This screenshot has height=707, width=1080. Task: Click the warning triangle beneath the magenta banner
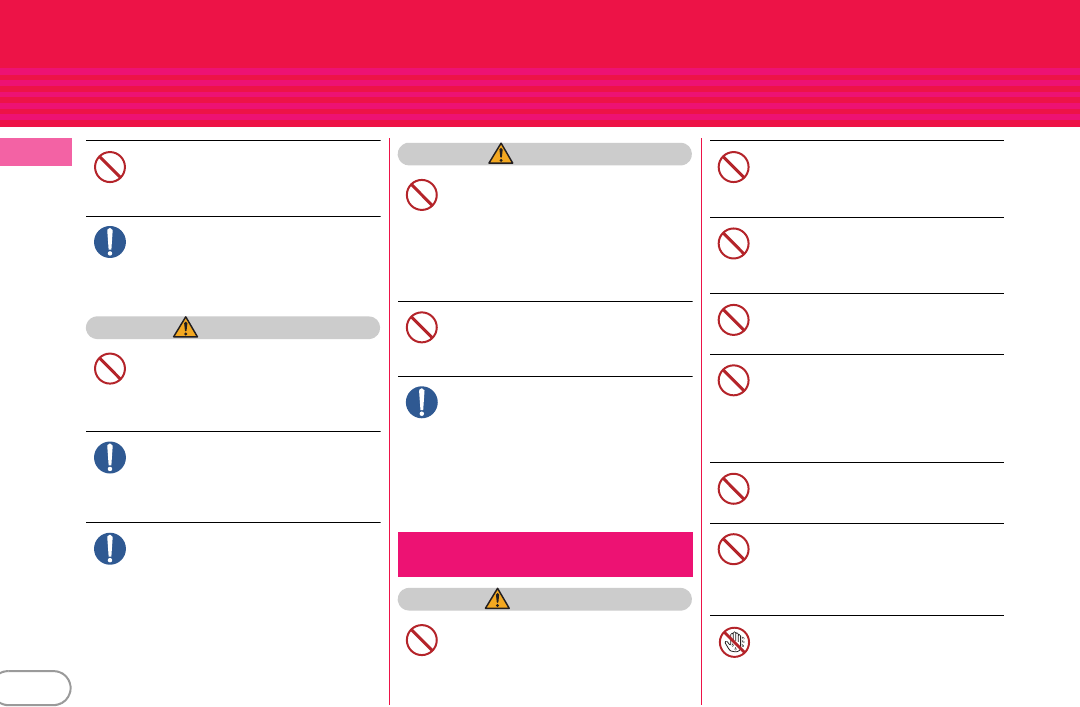(x=497, y=599)
